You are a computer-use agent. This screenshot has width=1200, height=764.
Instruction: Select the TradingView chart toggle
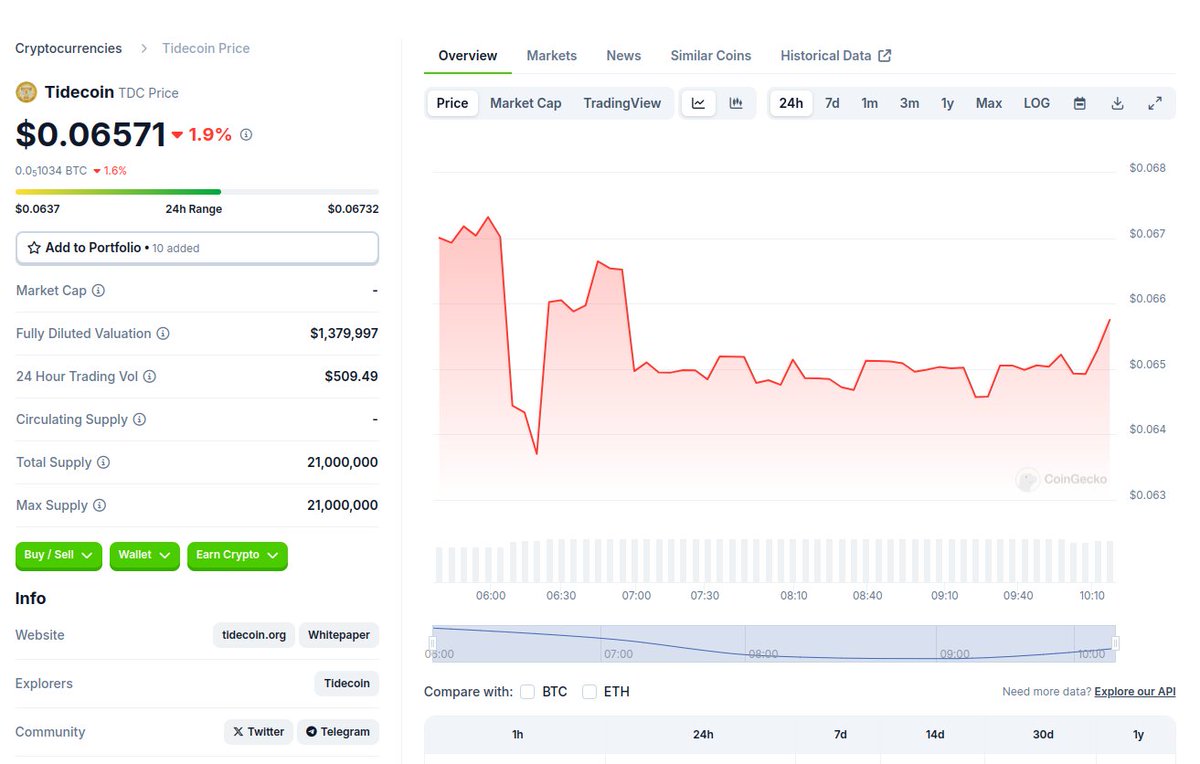[622, 103]
